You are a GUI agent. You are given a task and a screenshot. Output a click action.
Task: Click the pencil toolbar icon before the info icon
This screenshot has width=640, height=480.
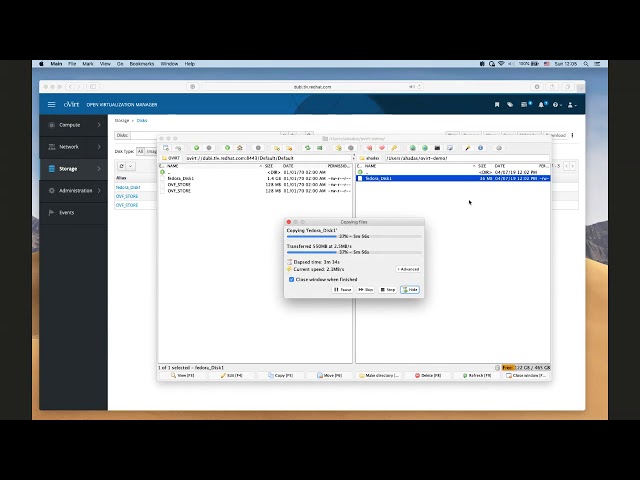pyautogui.click(x=468, y=148)
